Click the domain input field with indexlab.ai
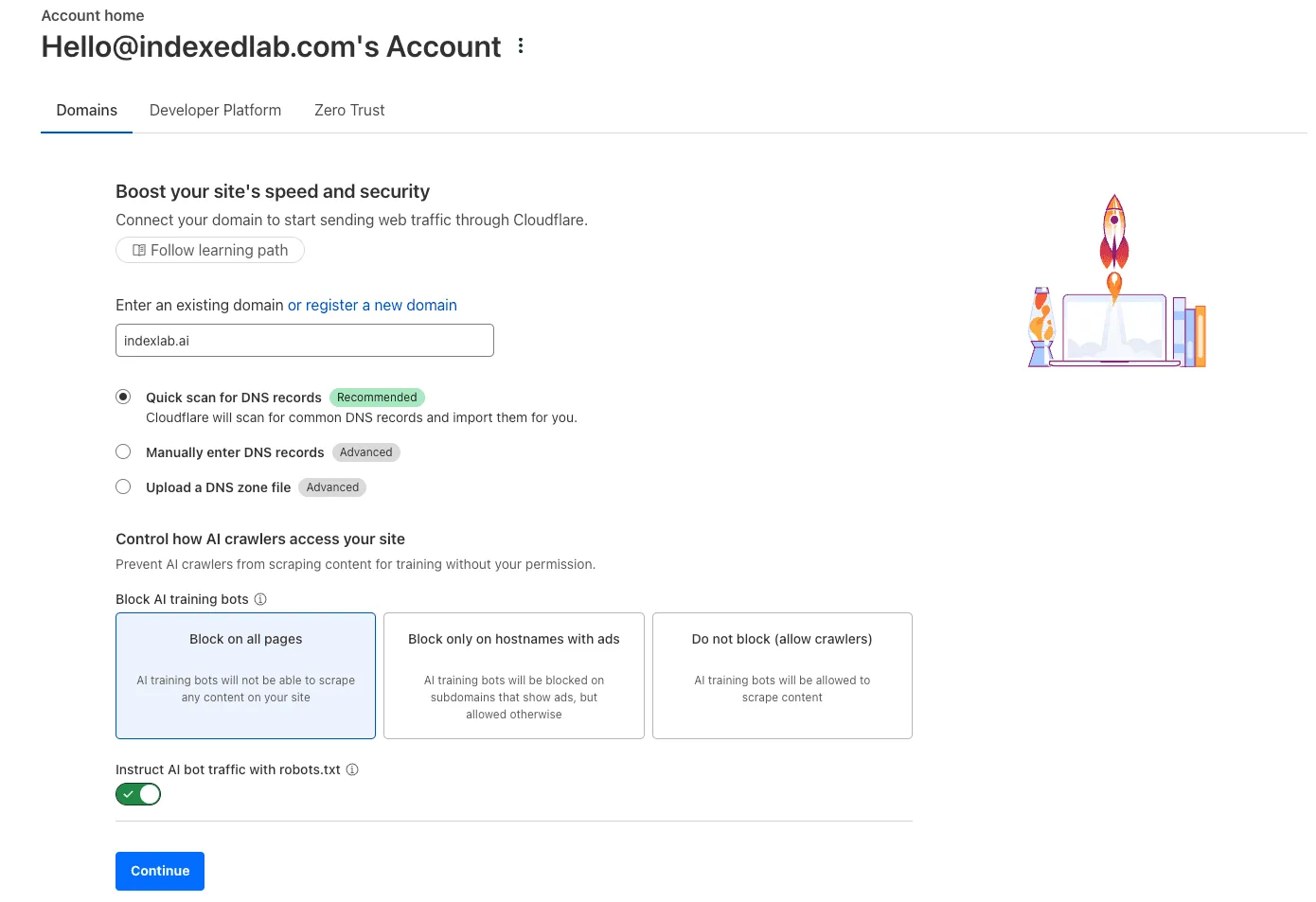This screenshot has height=902, width=1316. pyautogui.click(x=305, y=341)
